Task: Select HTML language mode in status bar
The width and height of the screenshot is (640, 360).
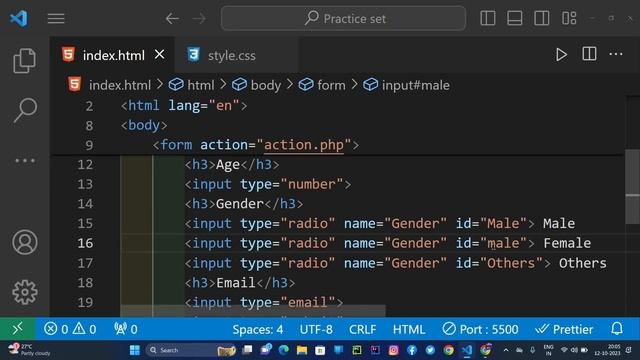Action: (x=409, y=329)
